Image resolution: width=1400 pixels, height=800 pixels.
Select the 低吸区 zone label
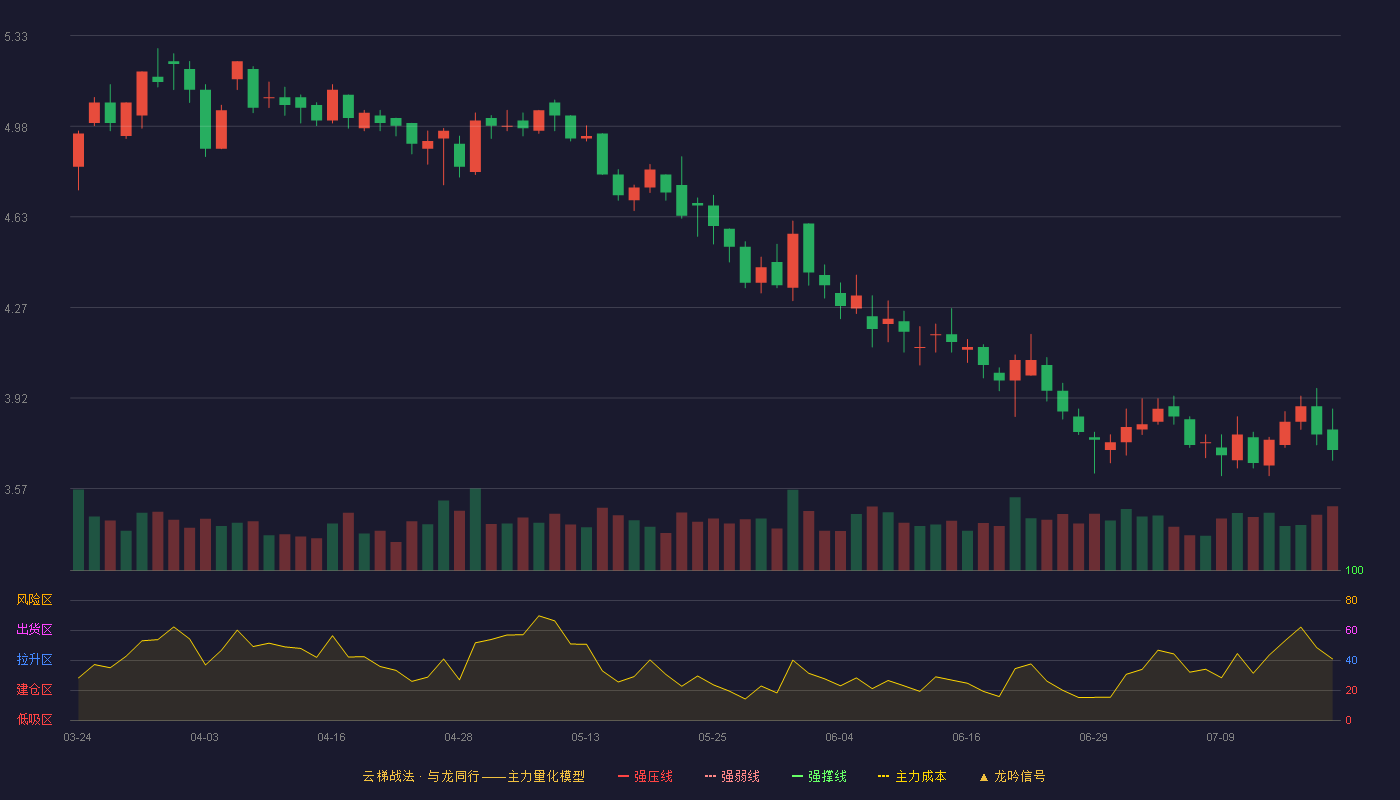click(34, 720)
